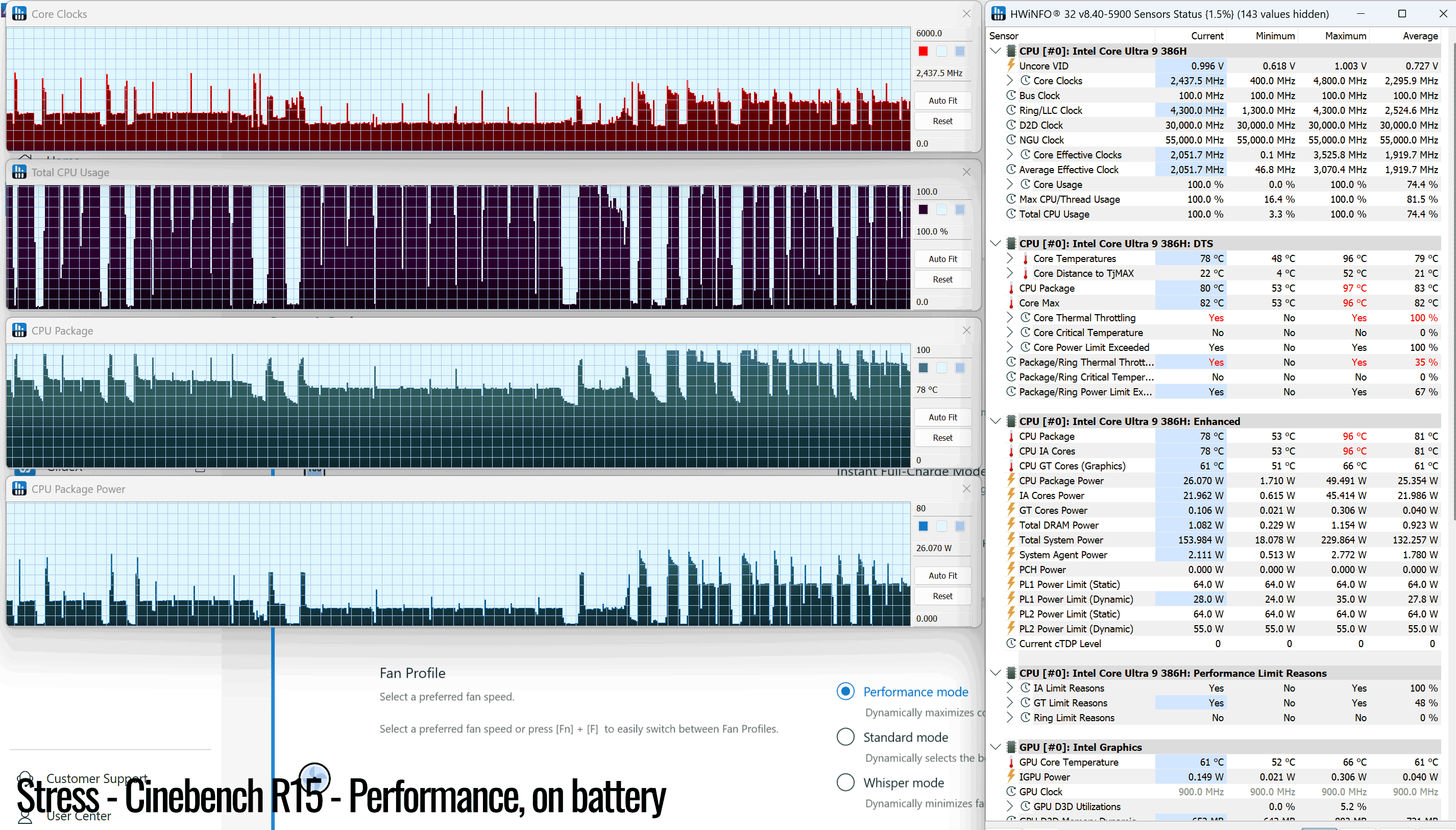Select Performance mode fan profile
Image resolution: width=1456 pixels, height=830 pixels.
click(845, 692)
